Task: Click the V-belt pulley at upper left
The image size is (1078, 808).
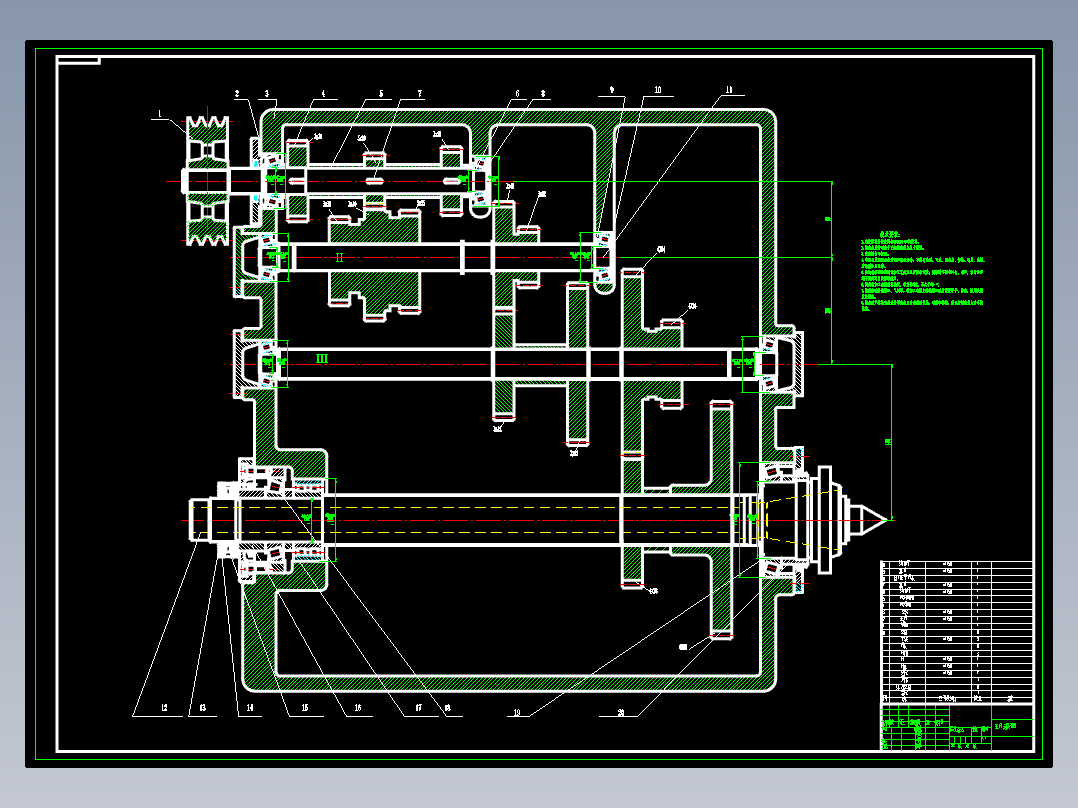Action: pos(207,182)
